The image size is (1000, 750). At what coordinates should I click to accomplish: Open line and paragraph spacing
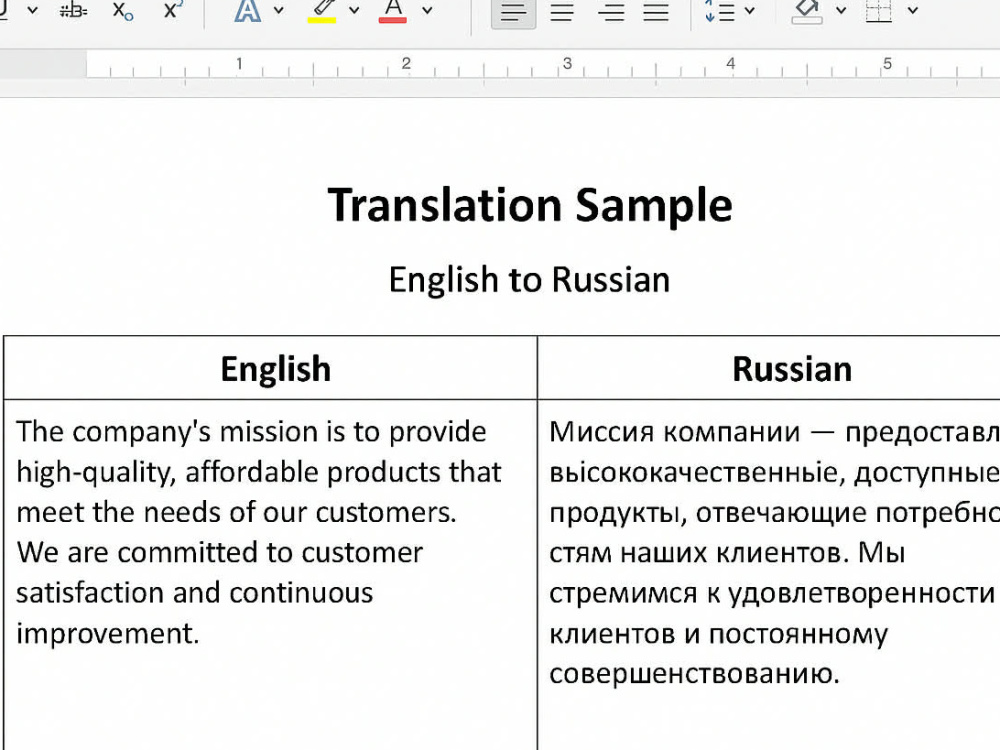coord(720,11)
